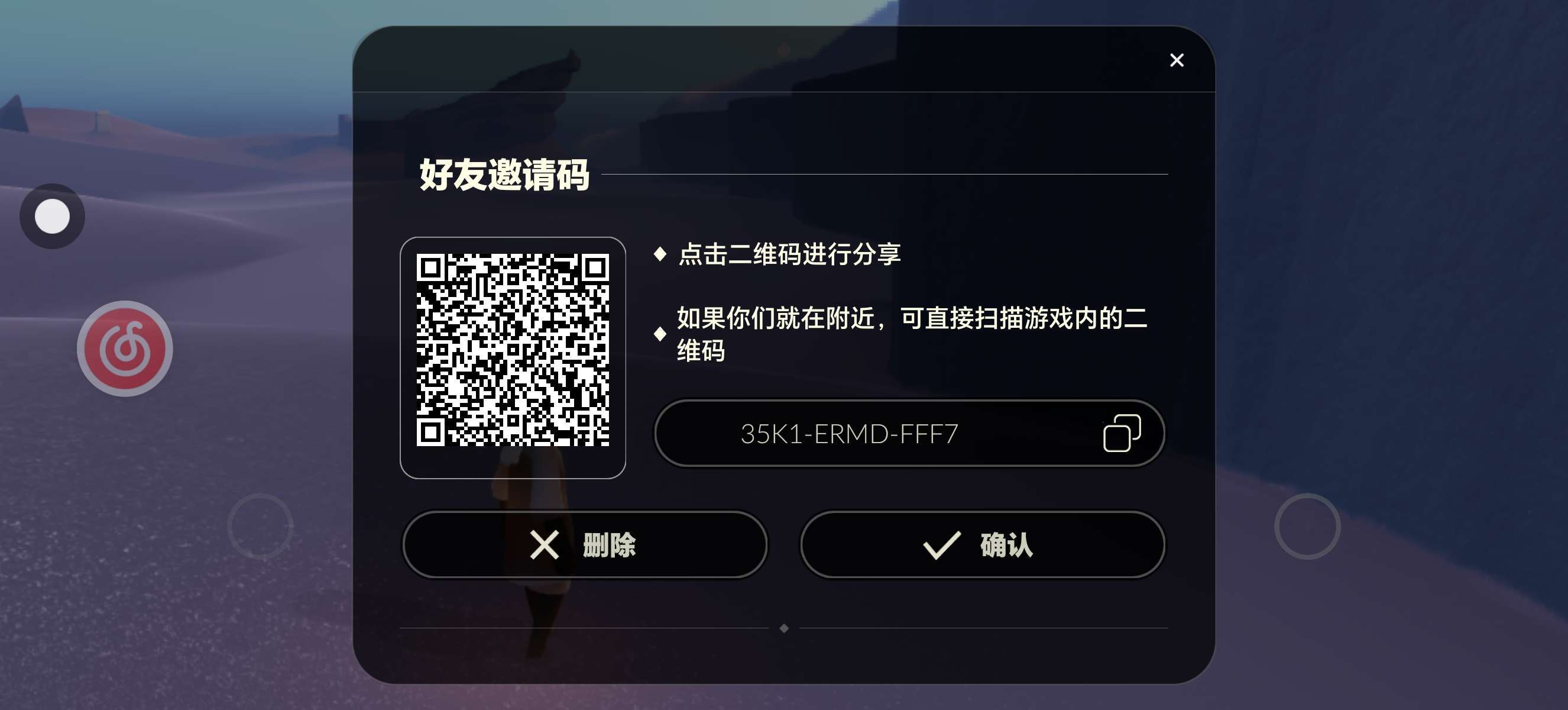Tap the faint circle control on the right
This screenshot has height=710, width=1568.
(1307, 526)
